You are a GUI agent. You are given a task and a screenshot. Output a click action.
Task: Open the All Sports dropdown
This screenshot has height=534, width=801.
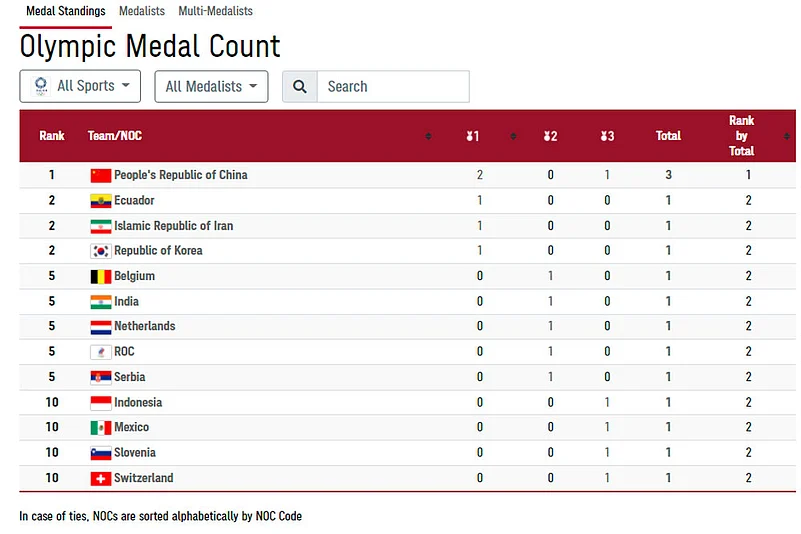pyautogui.click(x=80, y=86)
